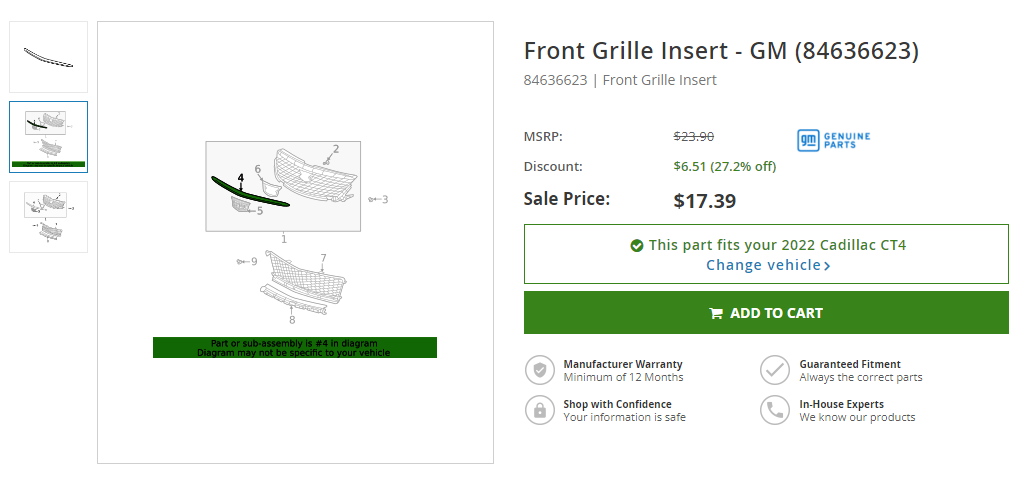Click the Manufacturer Warranty text
This screenshot has height=492, width=1016.
click(x=623, y=364)
